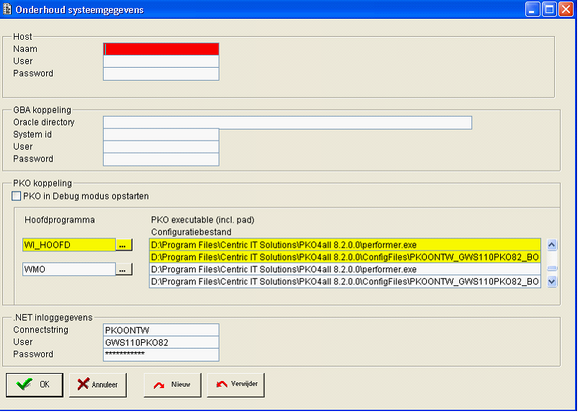Click the red Host Naam field
578x412 pixels.
[161, 49]
